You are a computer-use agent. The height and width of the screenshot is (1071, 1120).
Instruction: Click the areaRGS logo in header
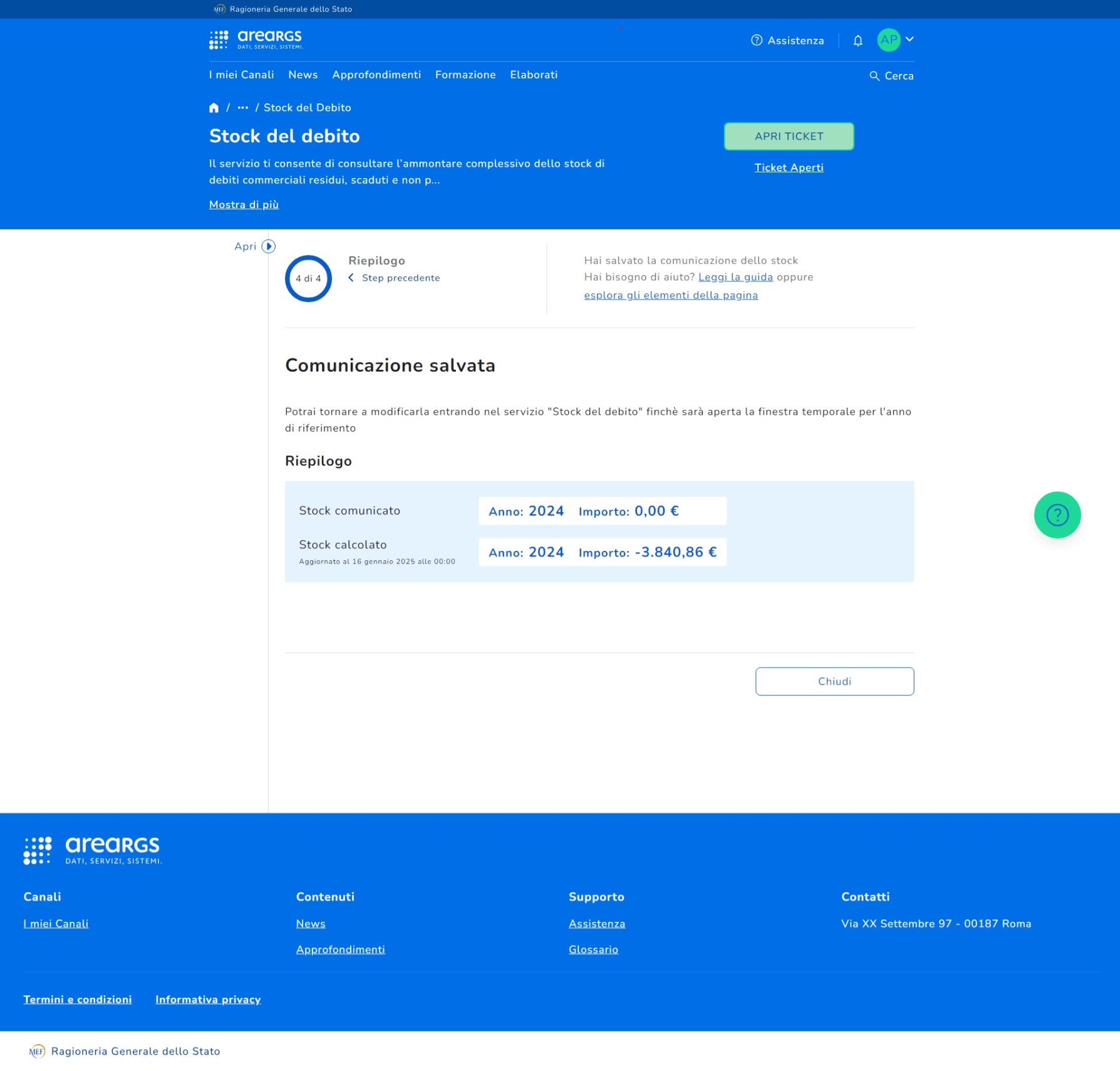point(256,40)
